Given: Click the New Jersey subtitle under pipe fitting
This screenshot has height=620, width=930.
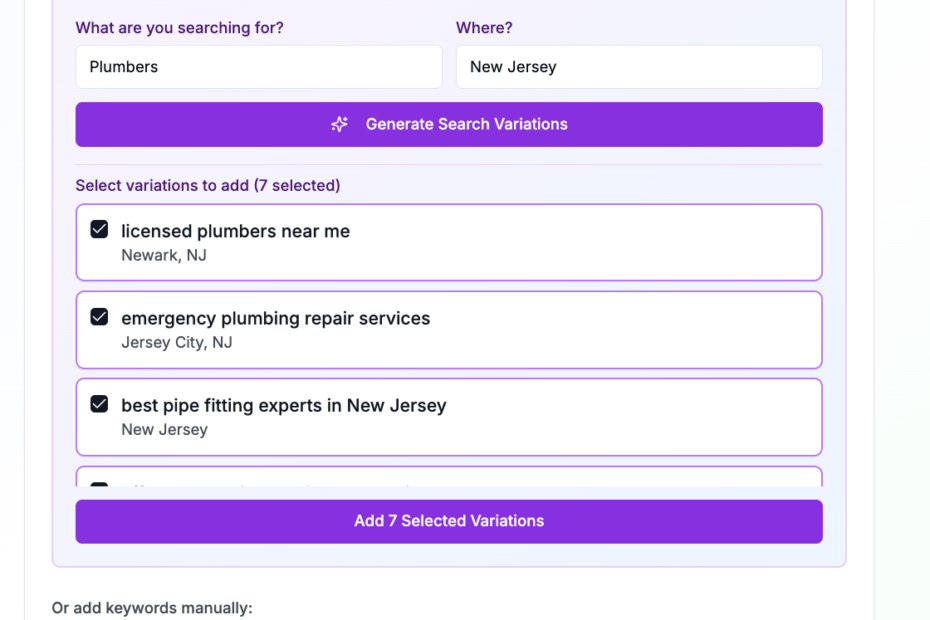Looking at the screenshot, I should pyautogui.click(x=164, y=430).
